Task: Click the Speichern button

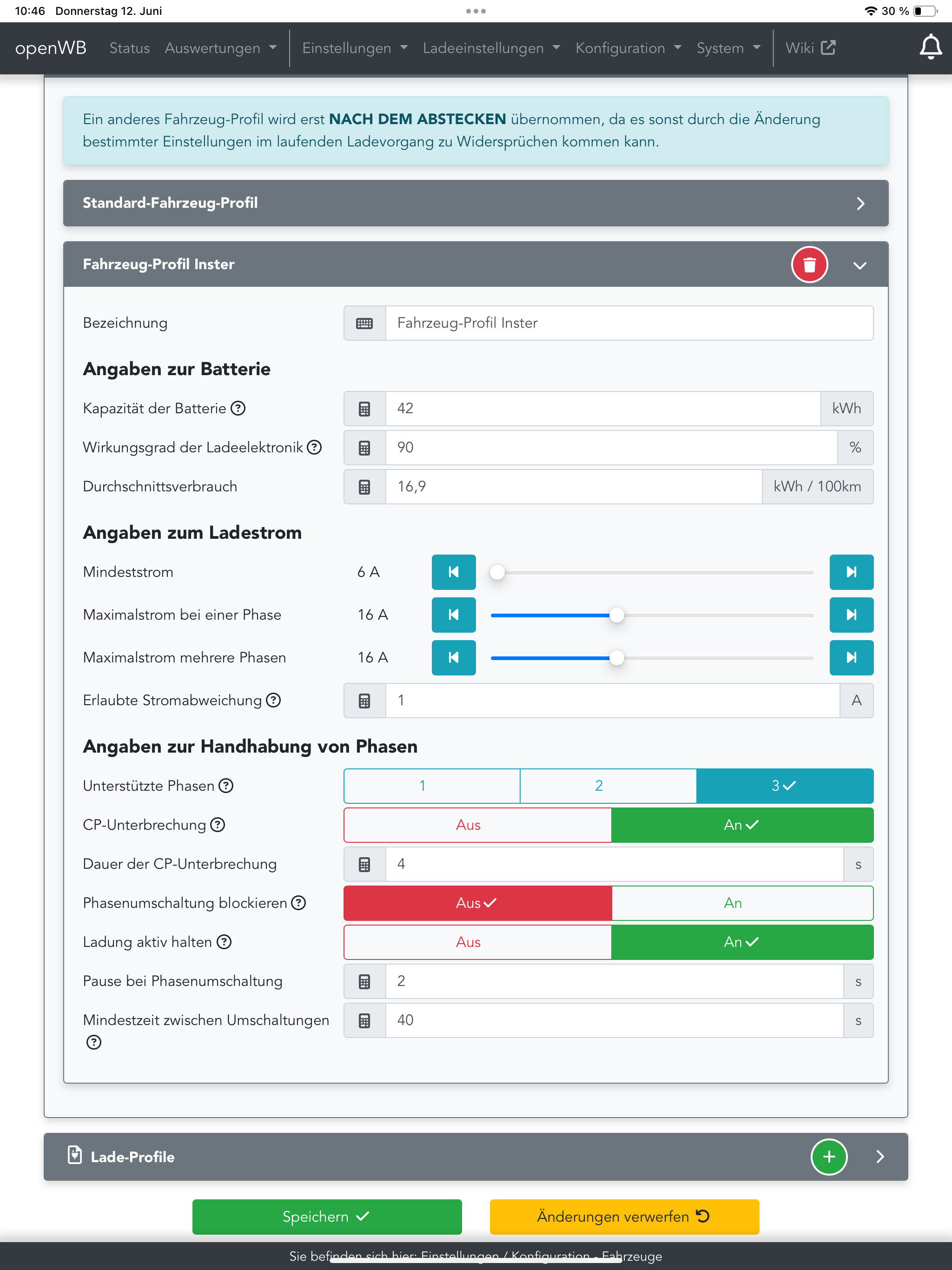Action: pyautogui.click(x=327, y=1217)
